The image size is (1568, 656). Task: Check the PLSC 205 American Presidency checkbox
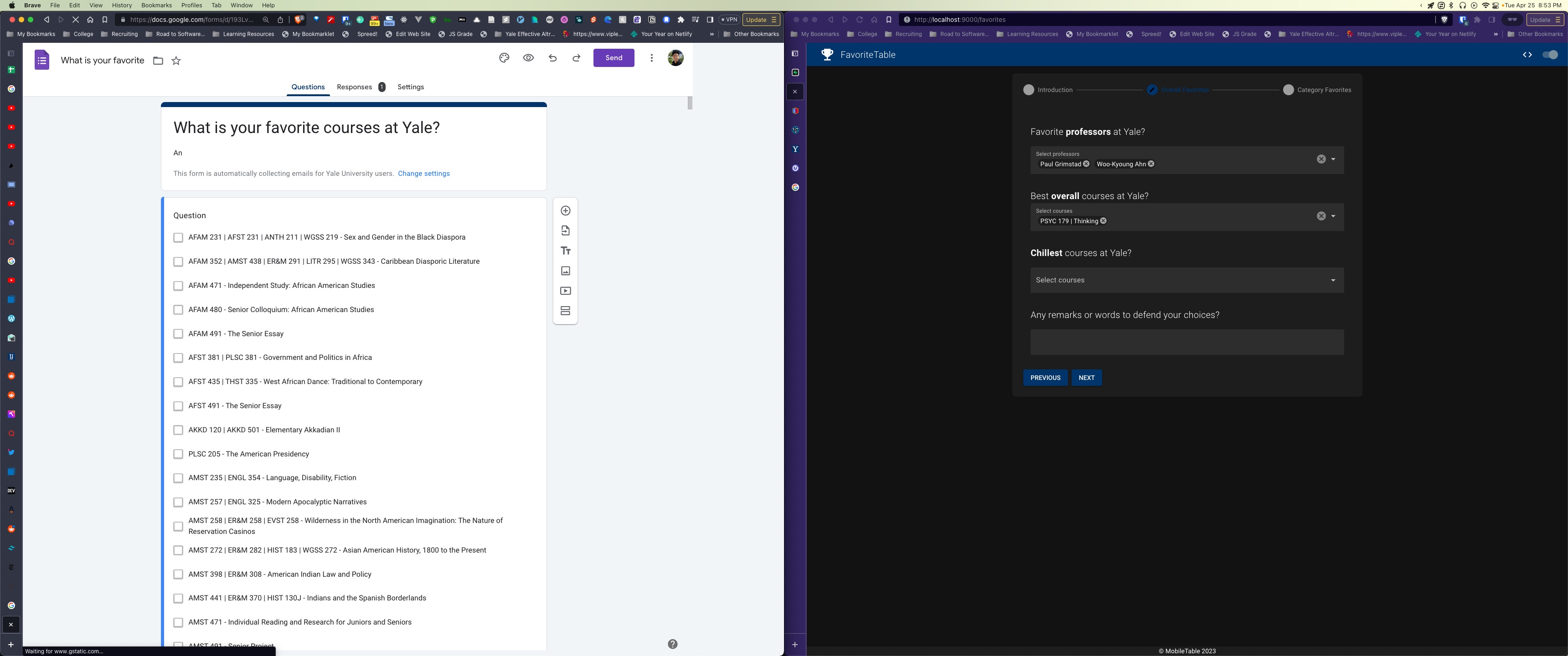point(178,454)
